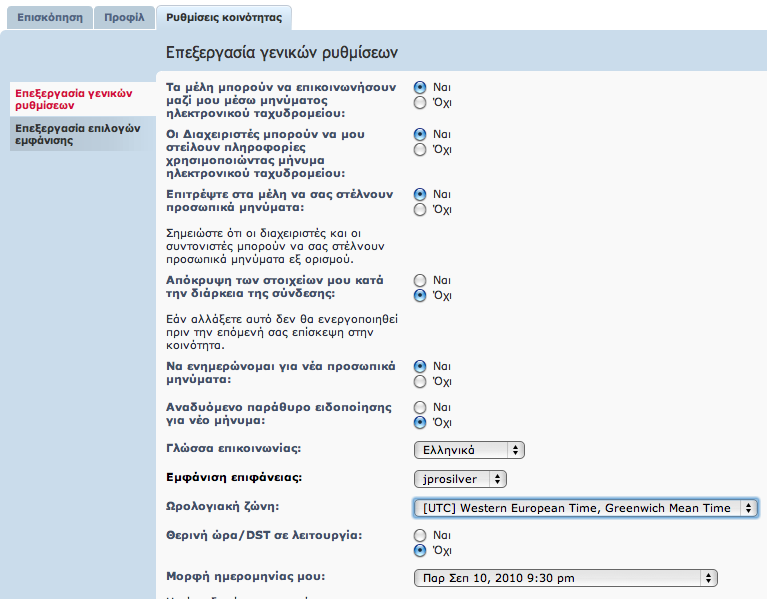Open the jprosilver board style dropdown
The width and height of the screenshot is (767, 599).
click(460, 479)
